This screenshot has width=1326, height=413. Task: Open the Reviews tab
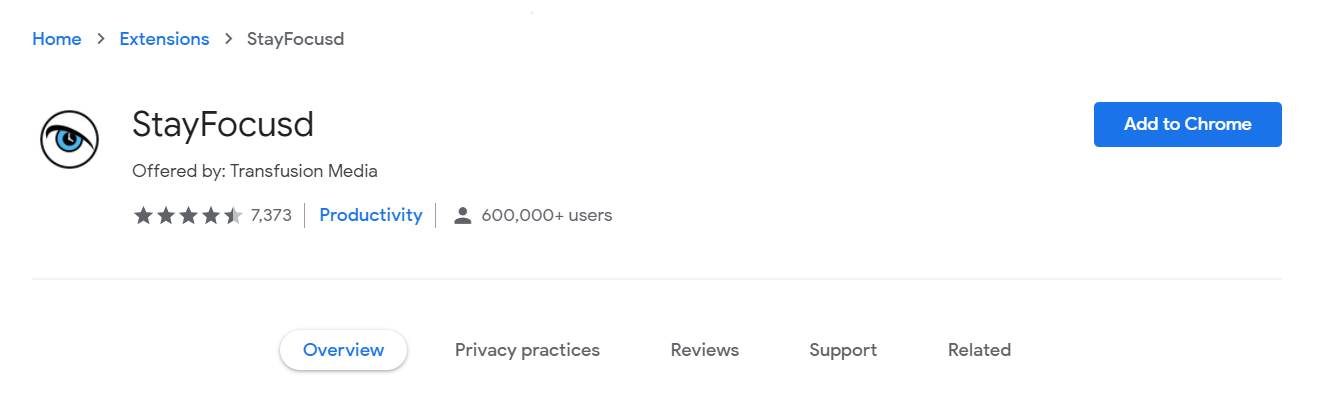705,350
